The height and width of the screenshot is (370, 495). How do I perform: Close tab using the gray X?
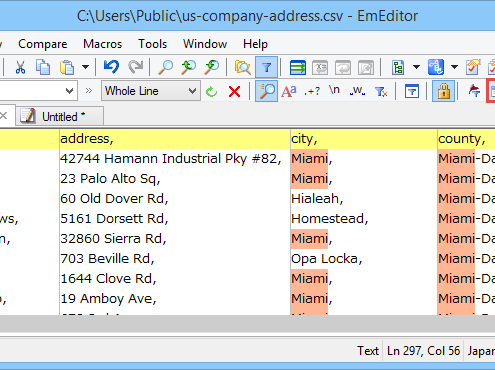4,116
